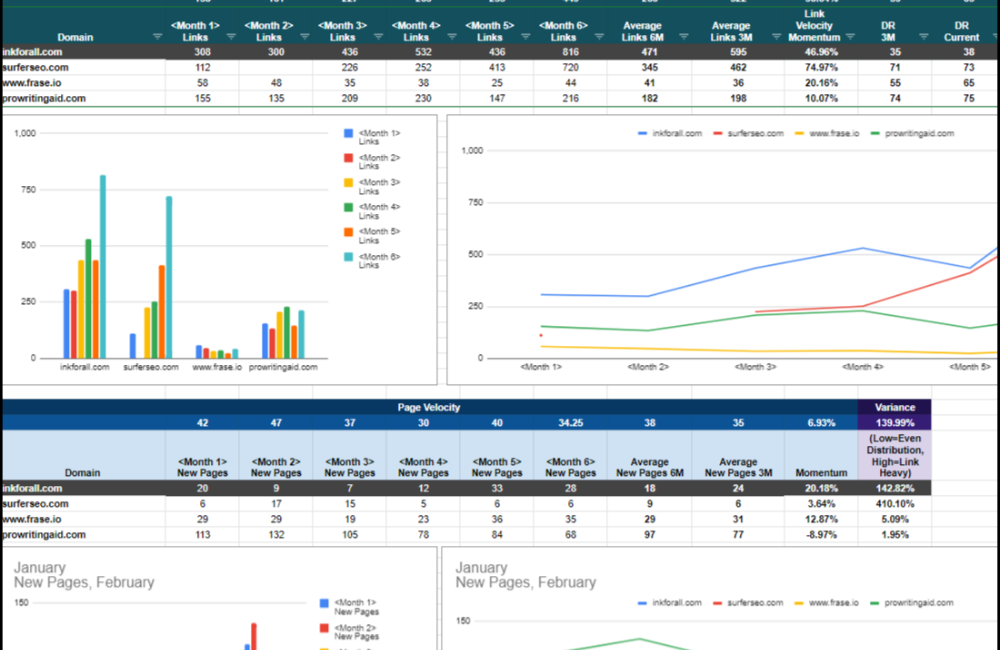Click the 46.96% link velocity momentum cell
Viewport: 1000px width, 650px height.
(x=821, y=52)
